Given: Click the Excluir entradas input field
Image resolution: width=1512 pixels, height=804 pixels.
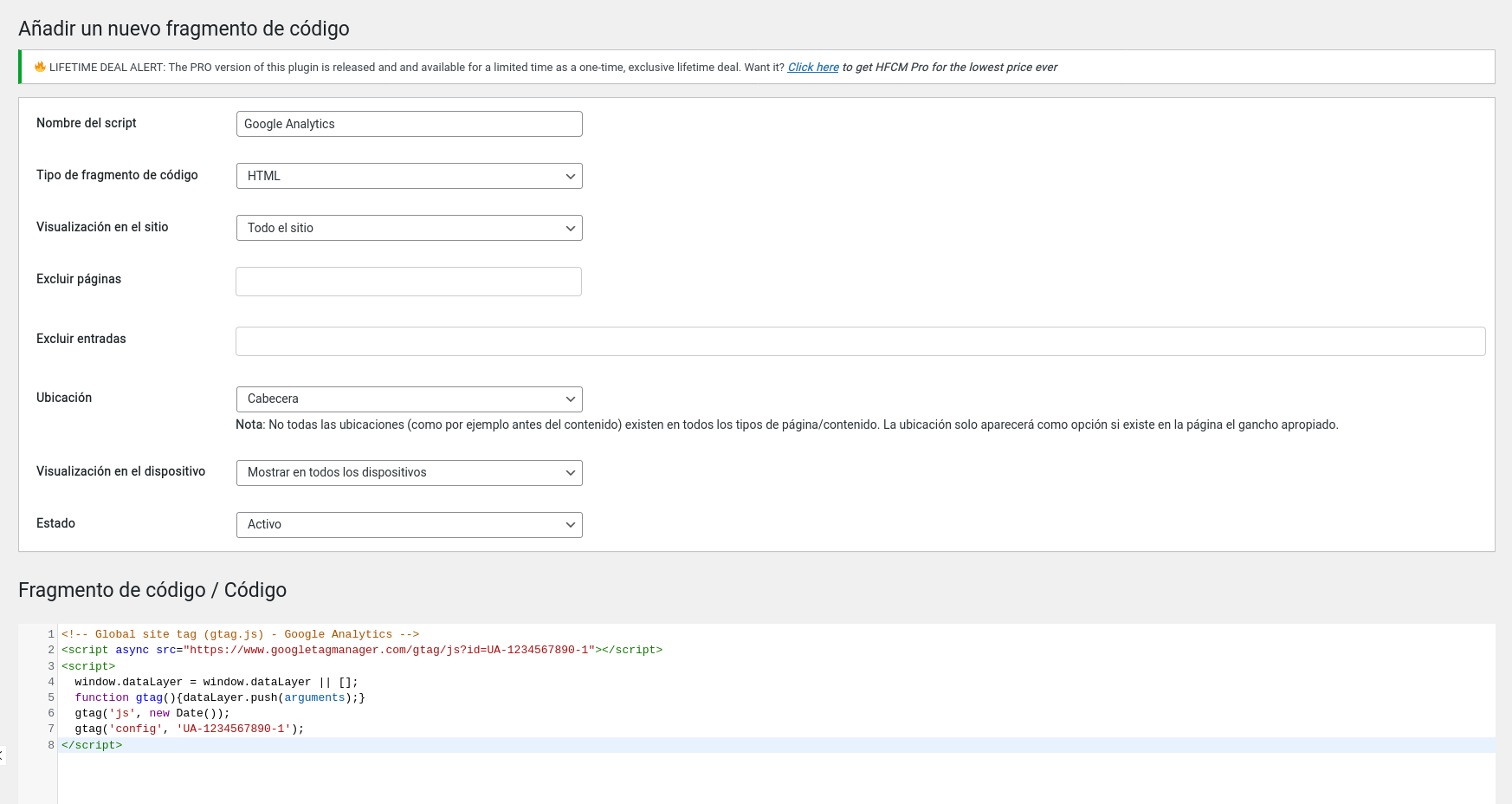Looking at the screenshot, I should 860,341.
